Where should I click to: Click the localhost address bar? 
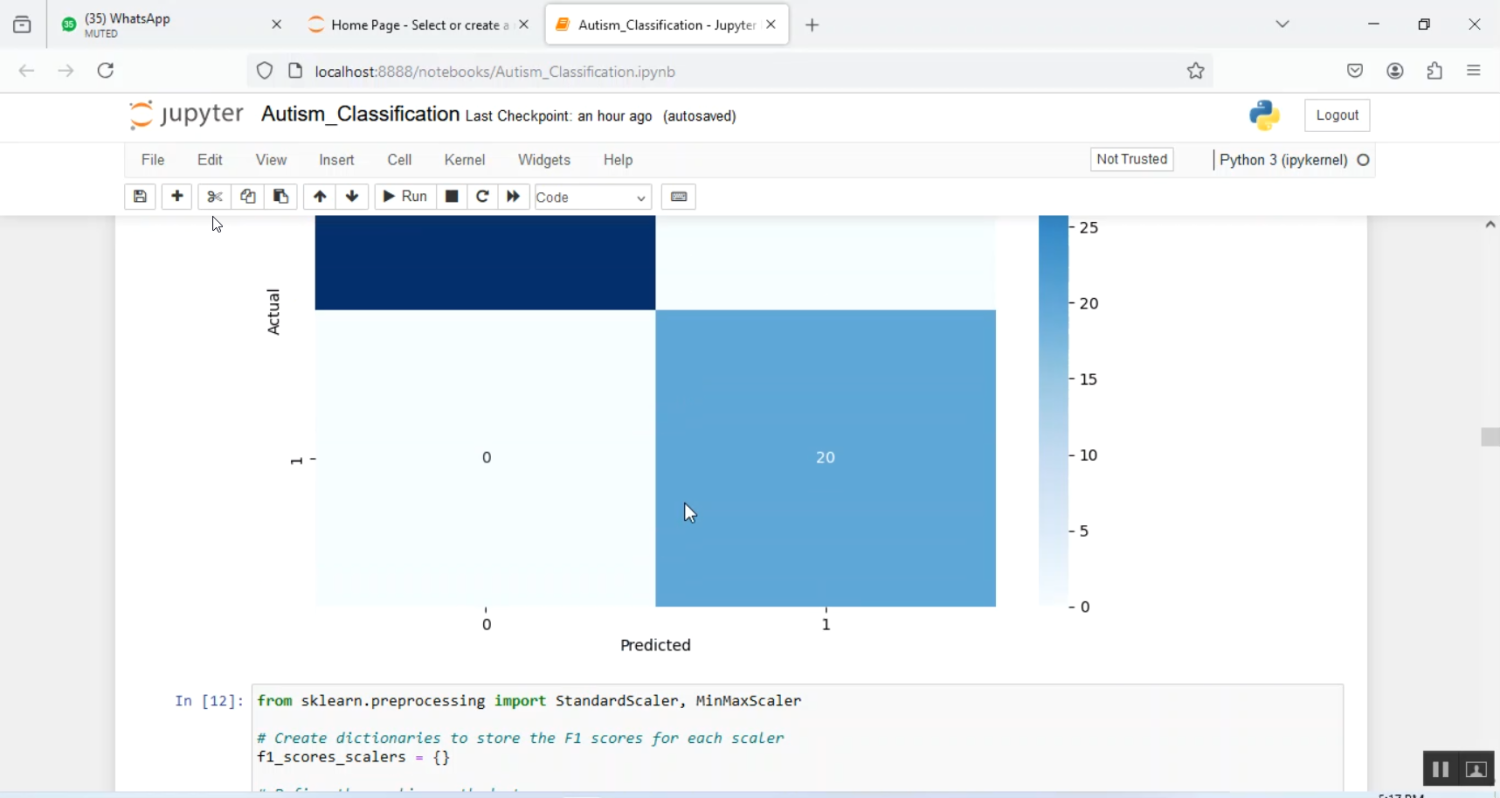pos(700,71)
